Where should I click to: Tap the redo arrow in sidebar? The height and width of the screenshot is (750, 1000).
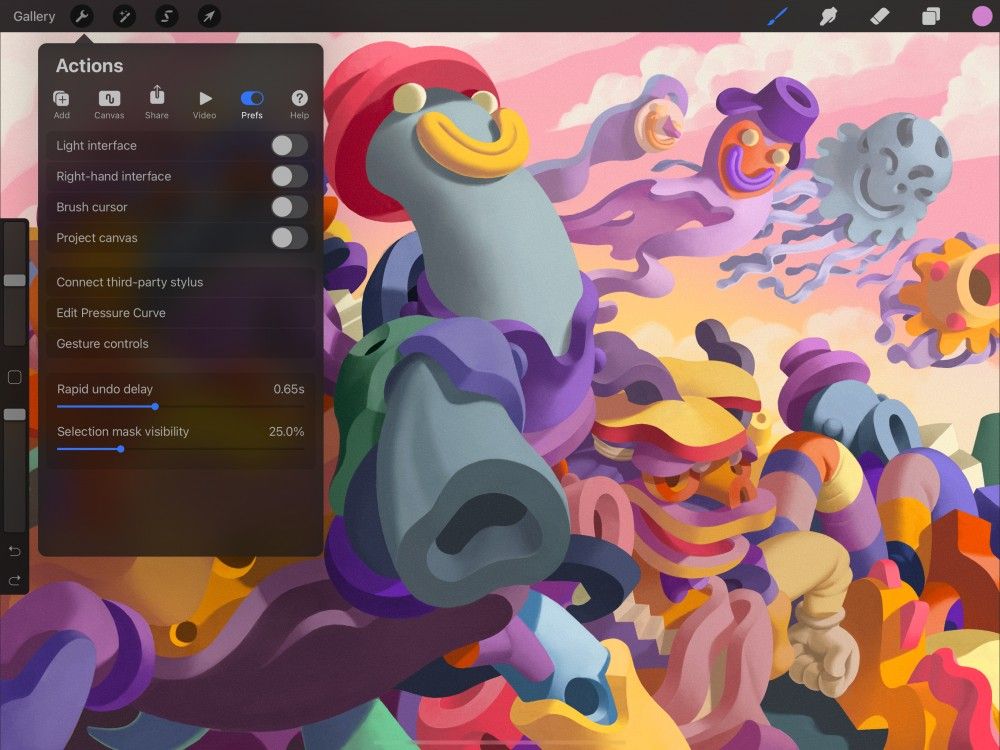coord(14,582)
